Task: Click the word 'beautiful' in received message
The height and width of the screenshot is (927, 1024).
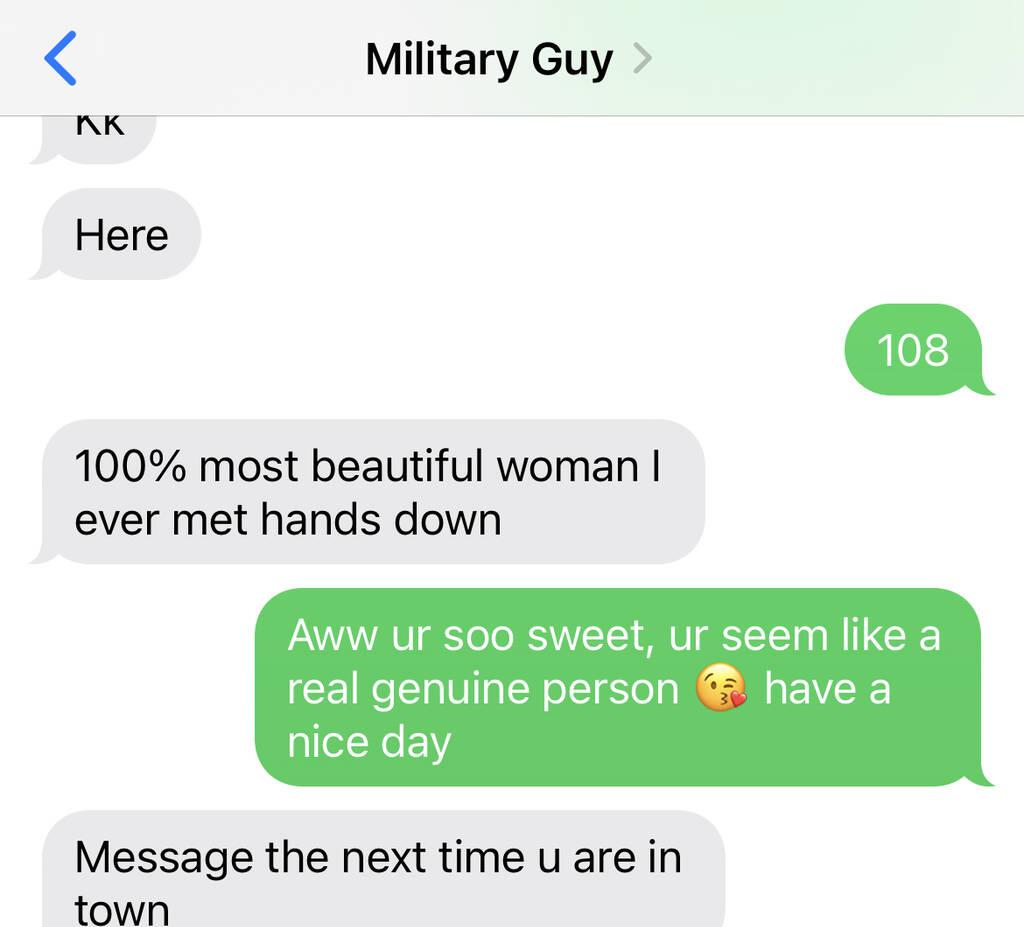Action: click(398, 466)
